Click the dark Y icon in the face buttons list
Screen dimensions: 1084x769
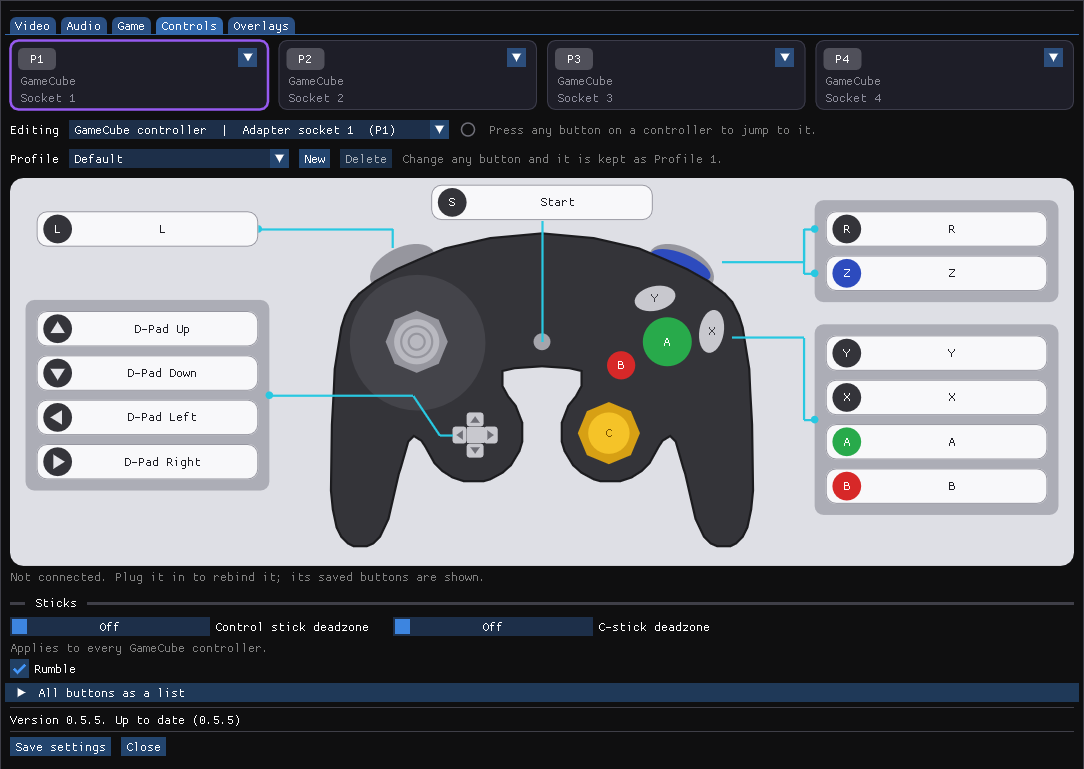point(846,353)
